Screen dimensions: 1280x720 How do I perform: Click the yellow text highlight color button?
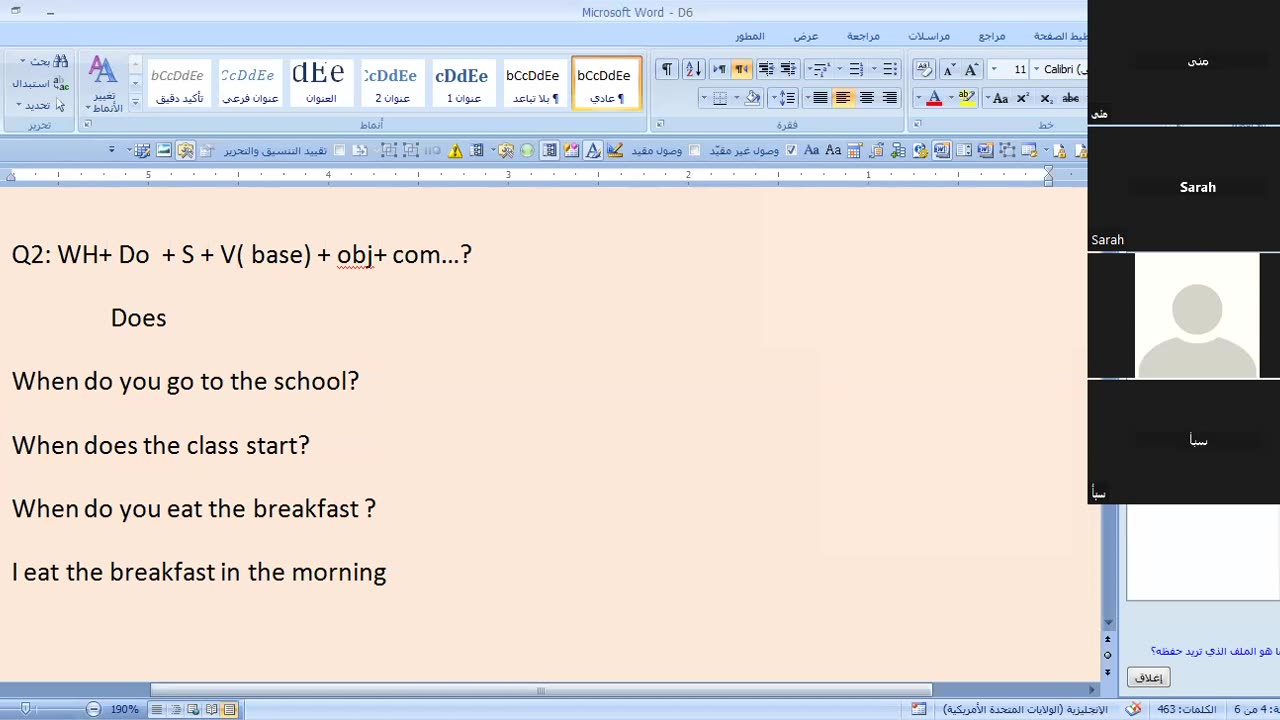click(x=967, y=98)
